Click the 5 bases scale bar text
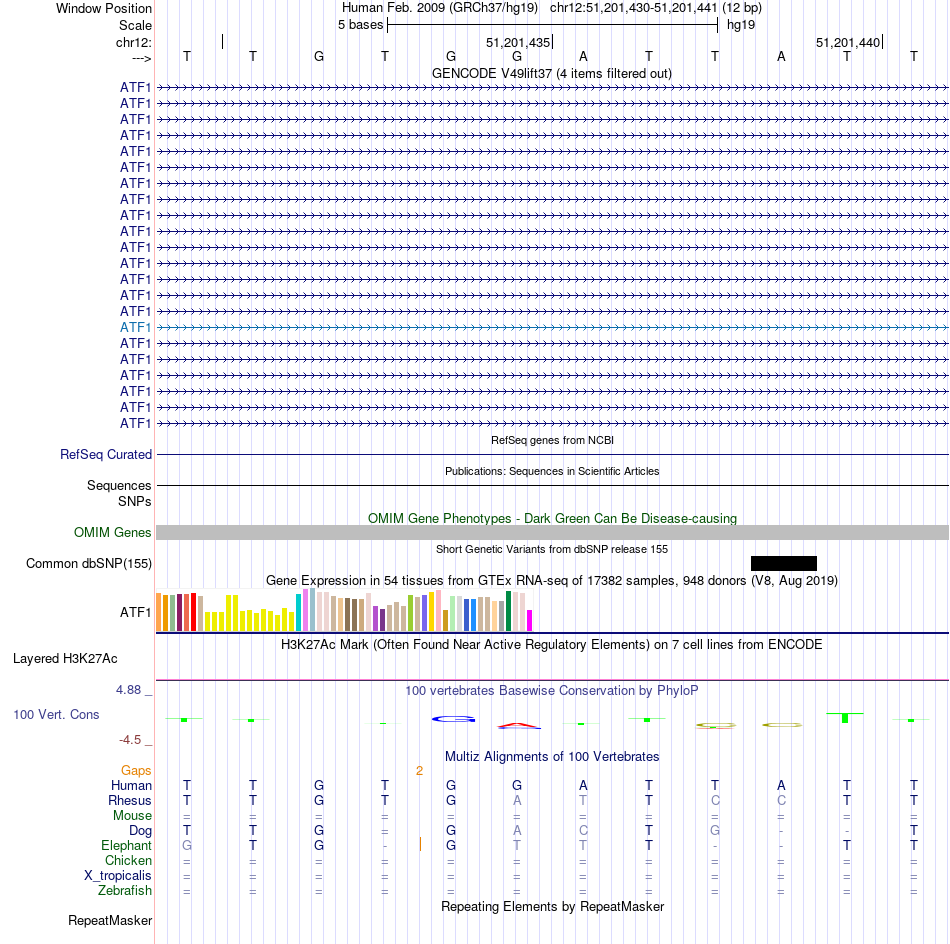This screenshot has width=950, height=944. tap(360, 25)
